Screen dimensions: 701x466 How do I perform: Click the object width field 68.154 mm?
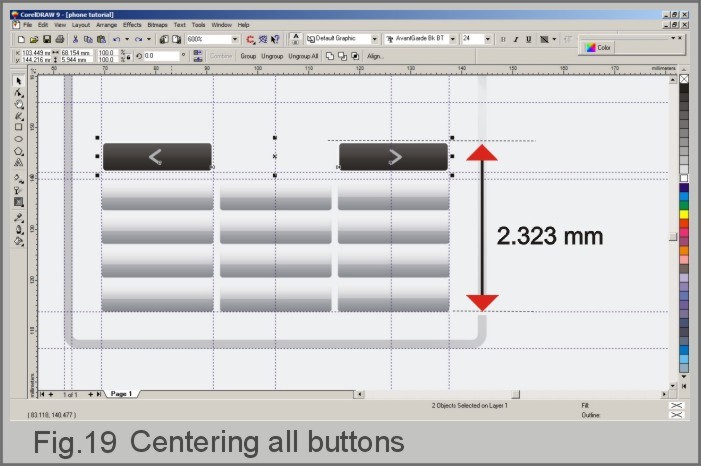tap(76, 53)
